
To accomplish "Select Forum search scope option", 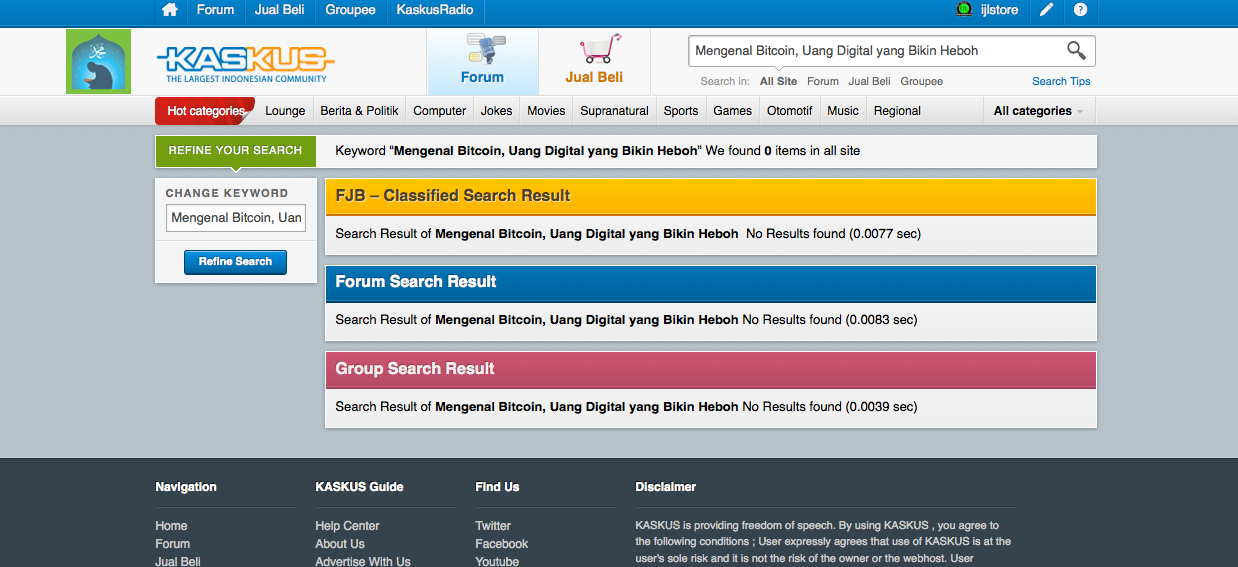I will click(823, 81).
